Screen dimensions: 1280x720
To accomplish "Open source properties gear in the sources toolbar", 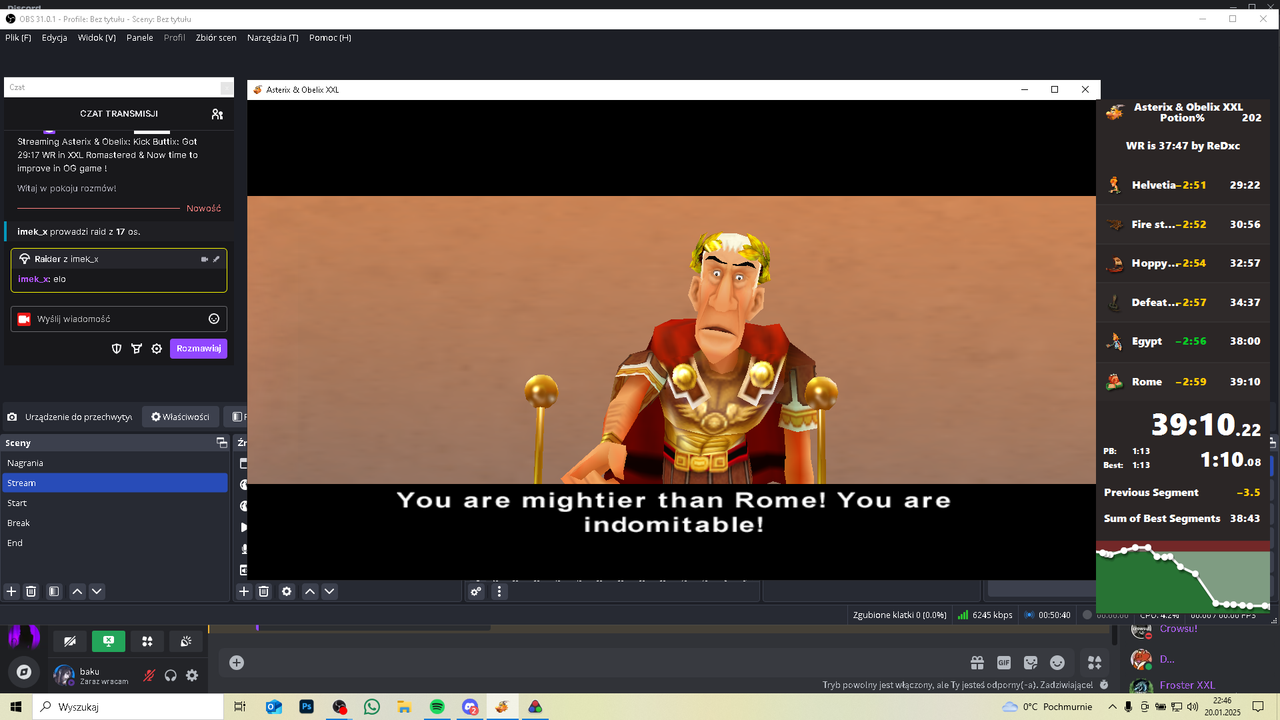I will [x=287, y=592].
